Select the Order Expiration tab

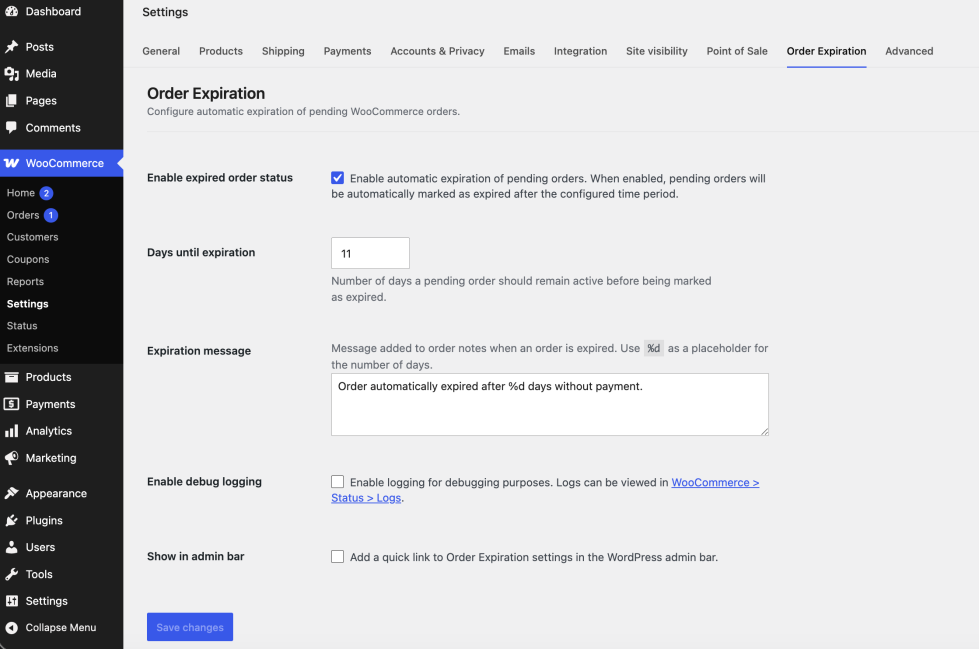click(x=826, y=51)
